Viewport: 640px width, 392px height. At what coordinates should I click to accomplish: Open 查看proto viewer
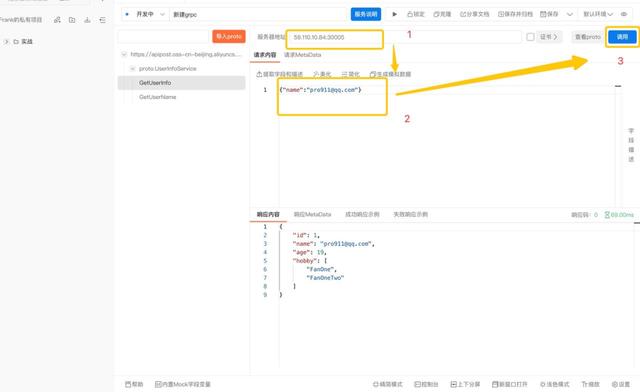(588, 37)
